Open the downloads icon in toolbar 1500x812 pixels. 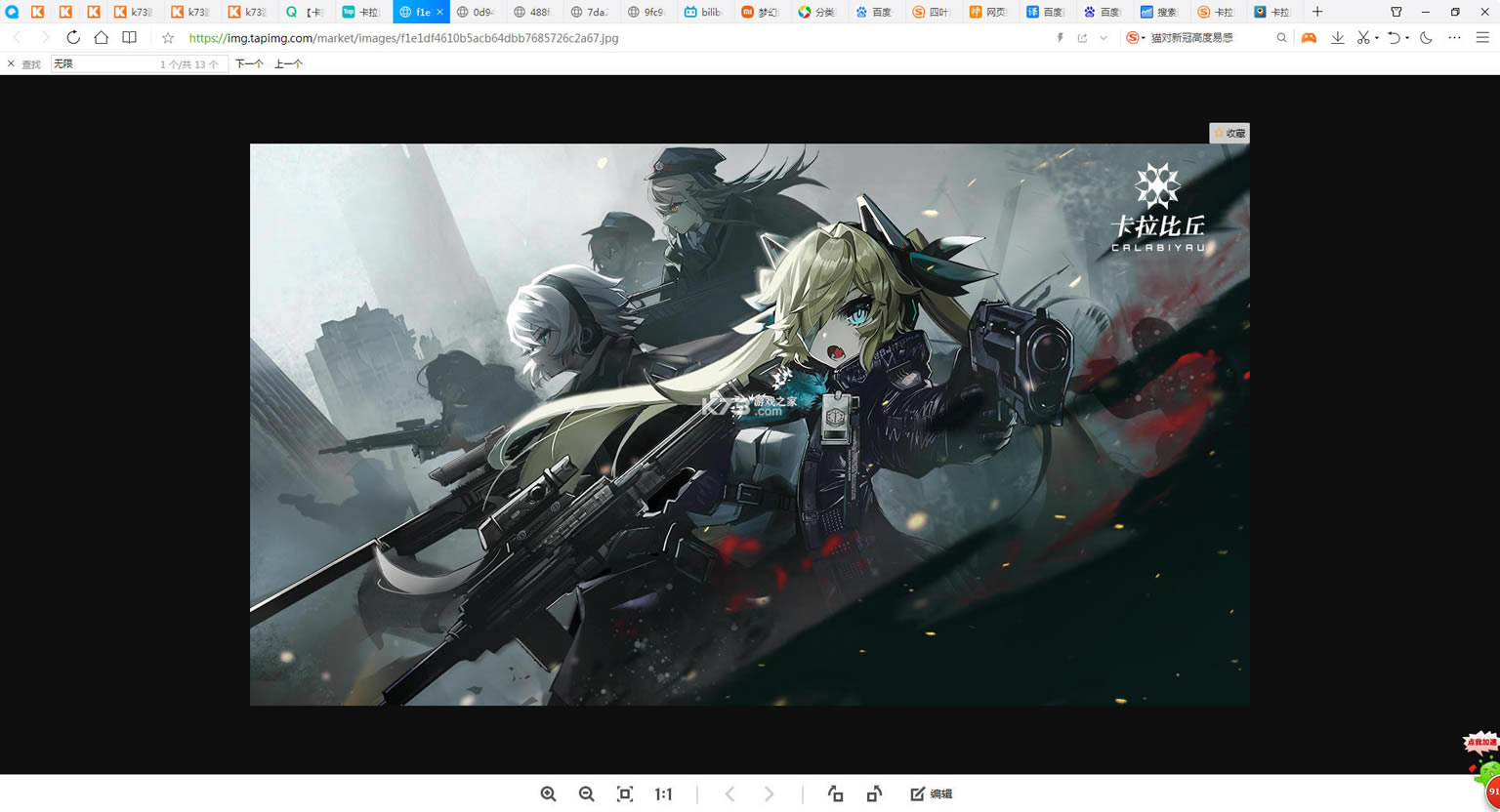point(1337,38)
